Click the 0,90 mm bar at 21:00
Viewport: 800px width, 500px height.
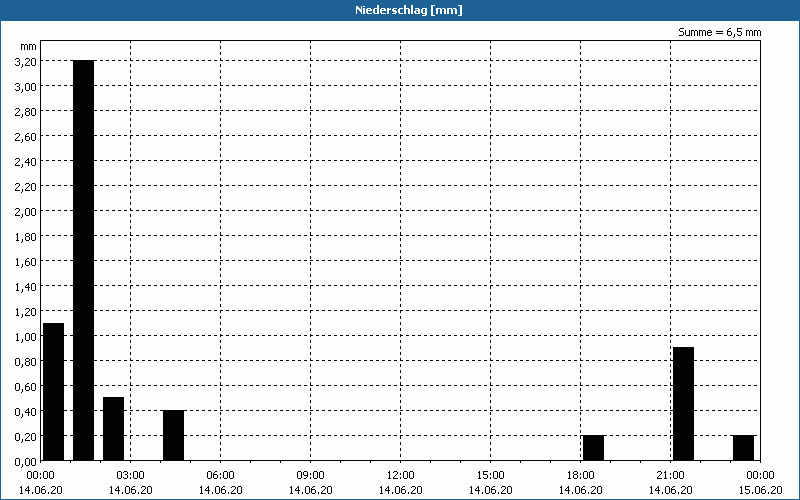coord(684,404)
